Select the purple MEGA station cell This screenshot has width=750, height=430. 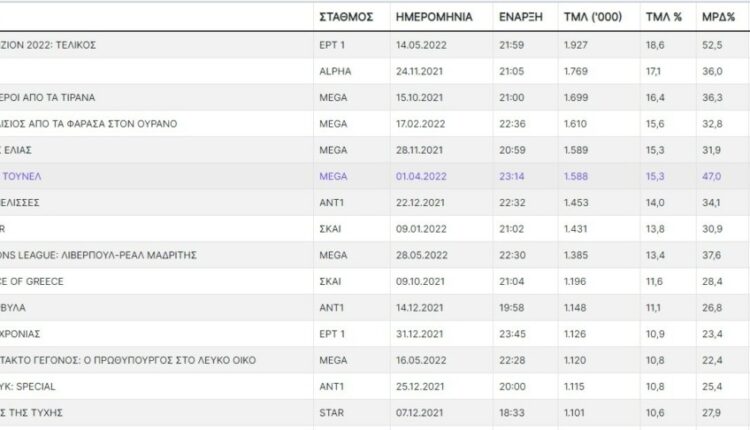click(333, 176)
